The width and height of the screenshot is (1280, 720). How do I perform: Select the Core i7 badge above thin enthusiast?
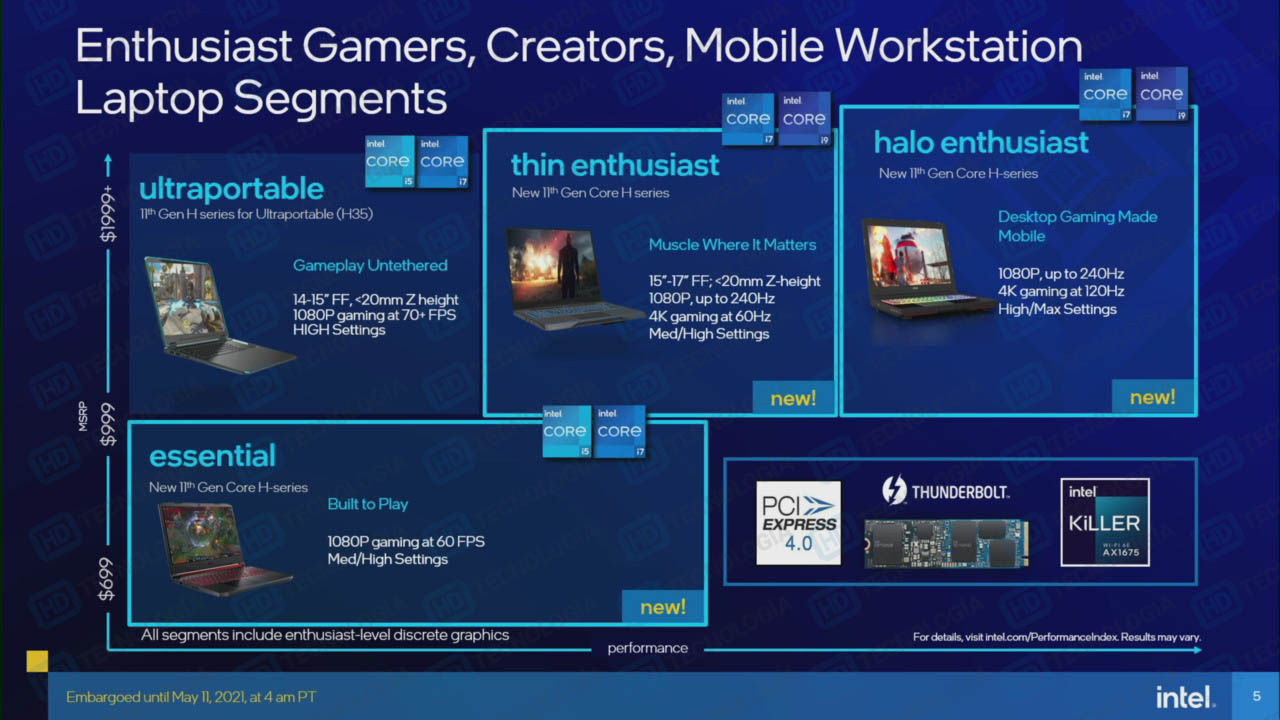click(749, 119)
